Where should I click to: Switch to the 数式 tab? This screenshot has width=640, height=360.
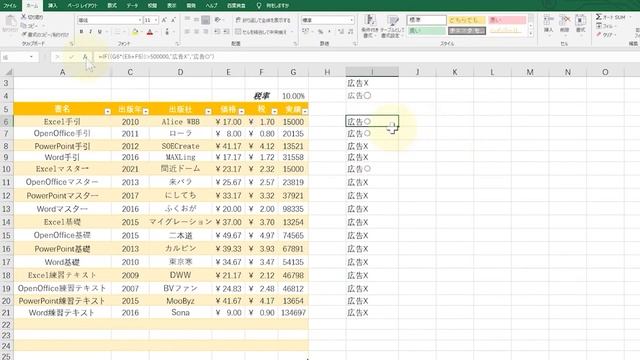(112, 6)
